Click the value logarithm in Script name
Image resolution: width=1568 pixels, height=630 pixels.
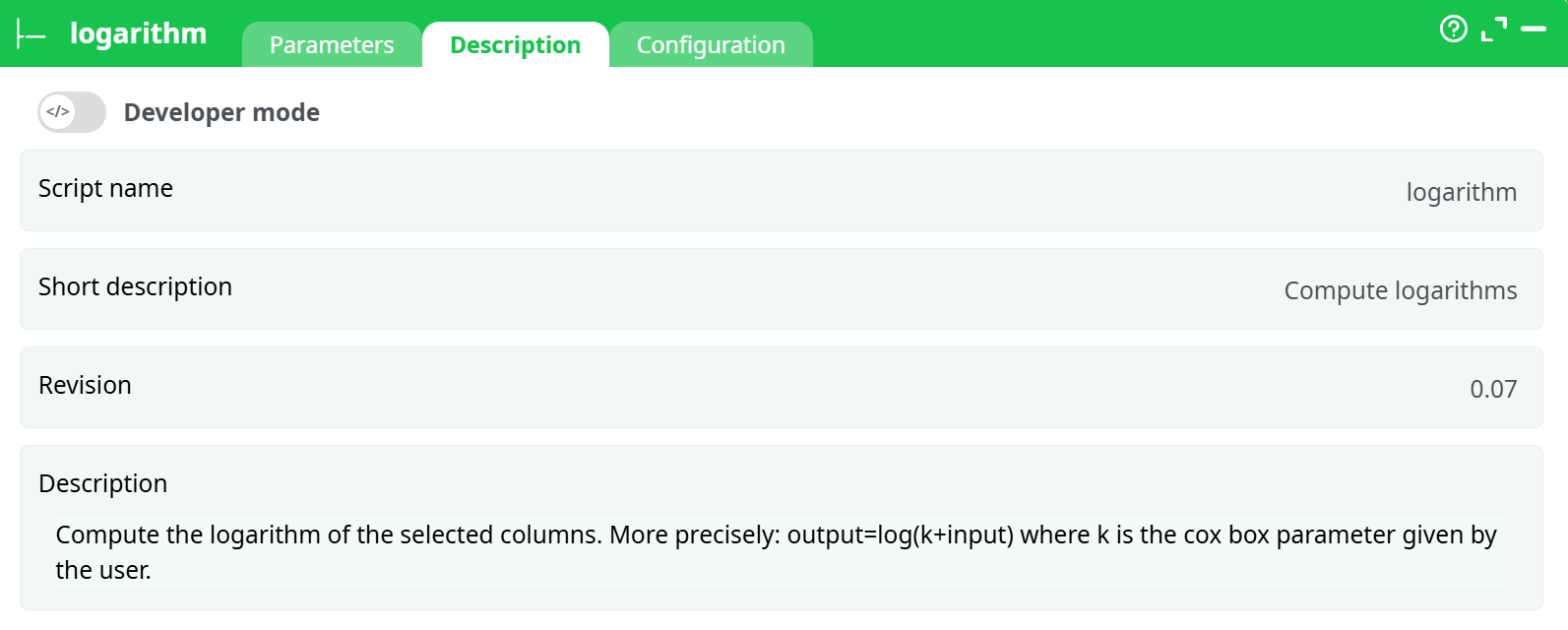[1461, 192]
